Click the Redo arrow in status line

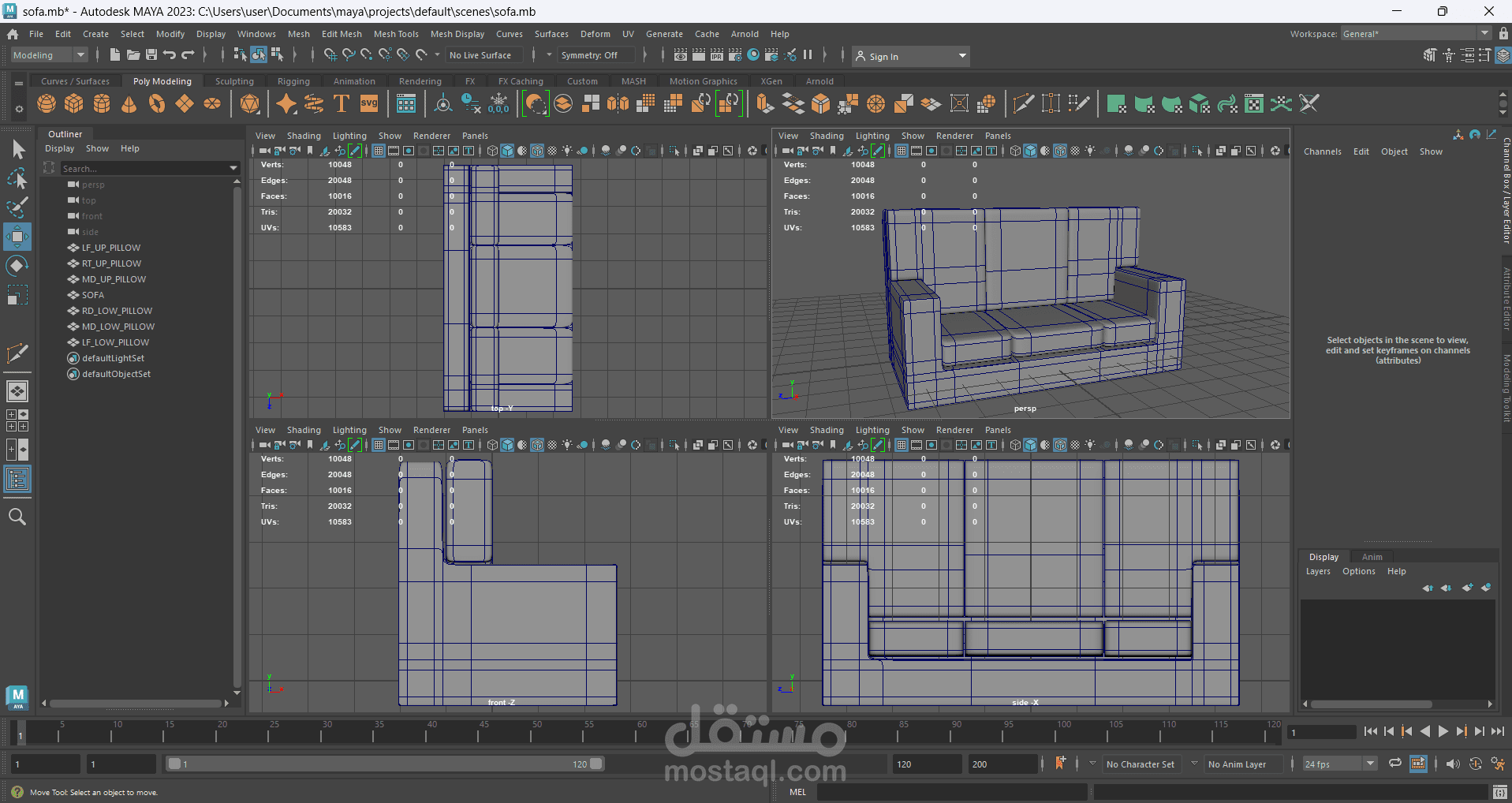(x=188, y=55)
